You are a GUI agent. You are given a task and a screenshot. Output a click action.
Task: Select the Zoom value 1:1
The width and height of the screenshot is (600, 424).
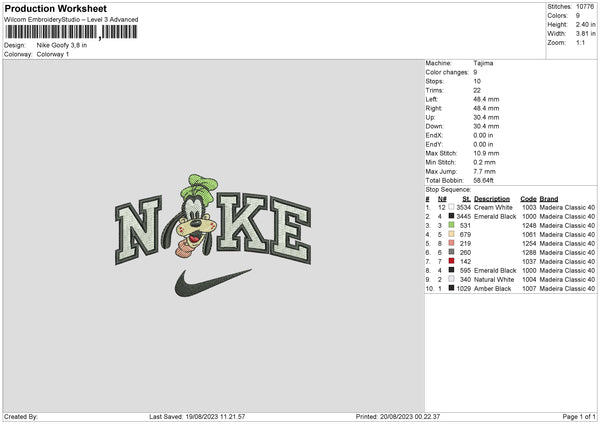tap(580, 42)
